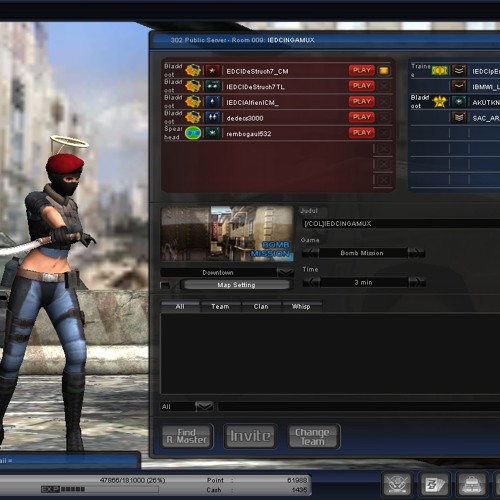This screenshot has height=500, width=500.
Task: Click the 3 min time value
Action: click(x=363, y=282)
